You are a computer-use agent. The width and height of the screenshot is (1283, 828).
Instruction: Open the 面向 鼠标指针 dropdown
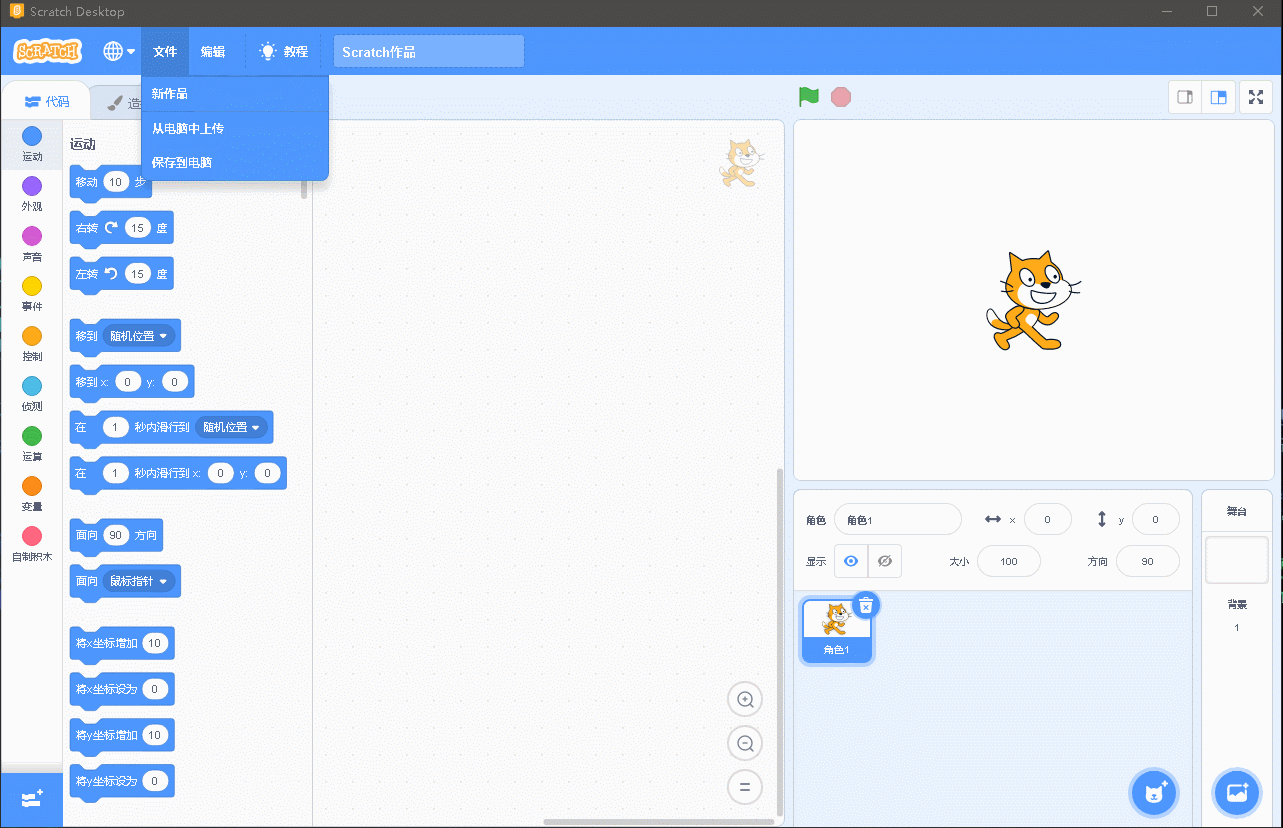(139, 581)
